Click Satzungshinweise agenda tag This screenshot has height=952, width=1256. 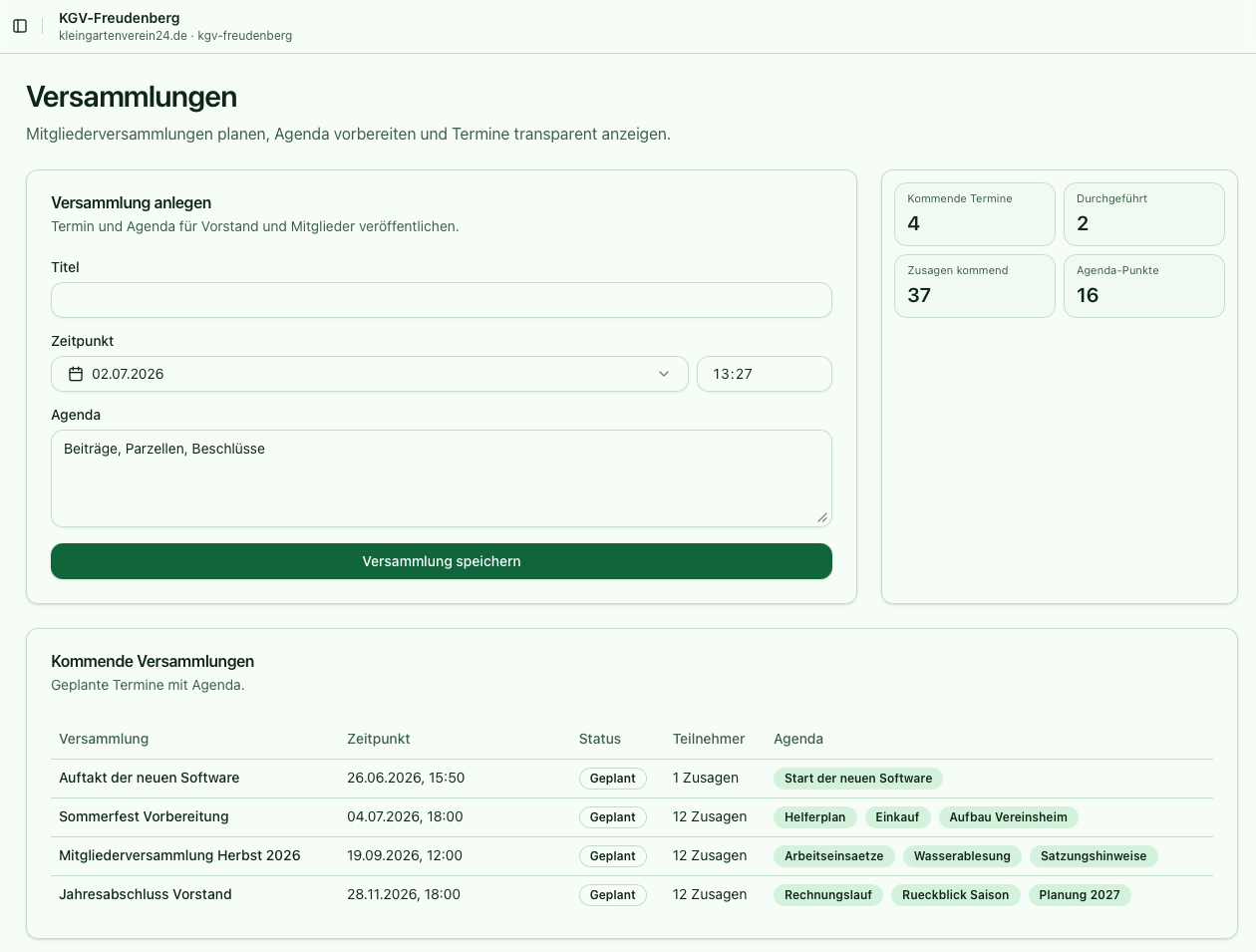1094,856
